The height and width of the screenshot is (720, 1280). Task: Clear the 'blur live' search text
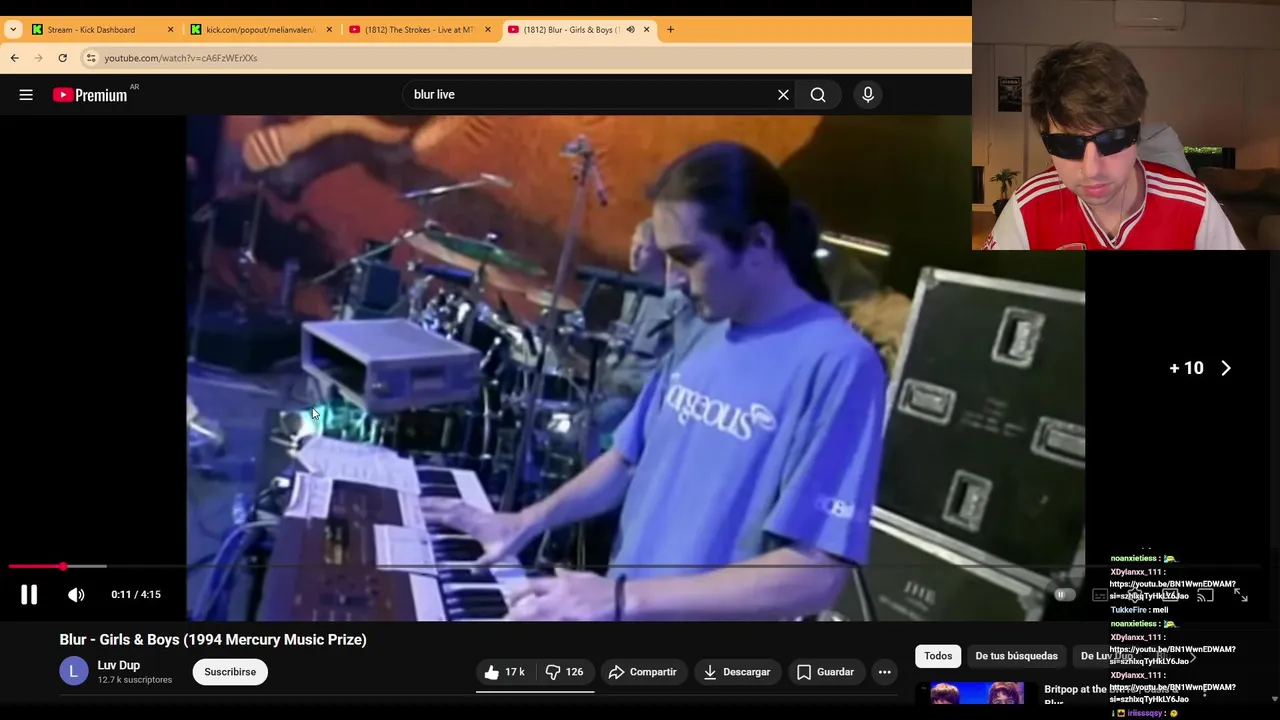click(783, 95)
